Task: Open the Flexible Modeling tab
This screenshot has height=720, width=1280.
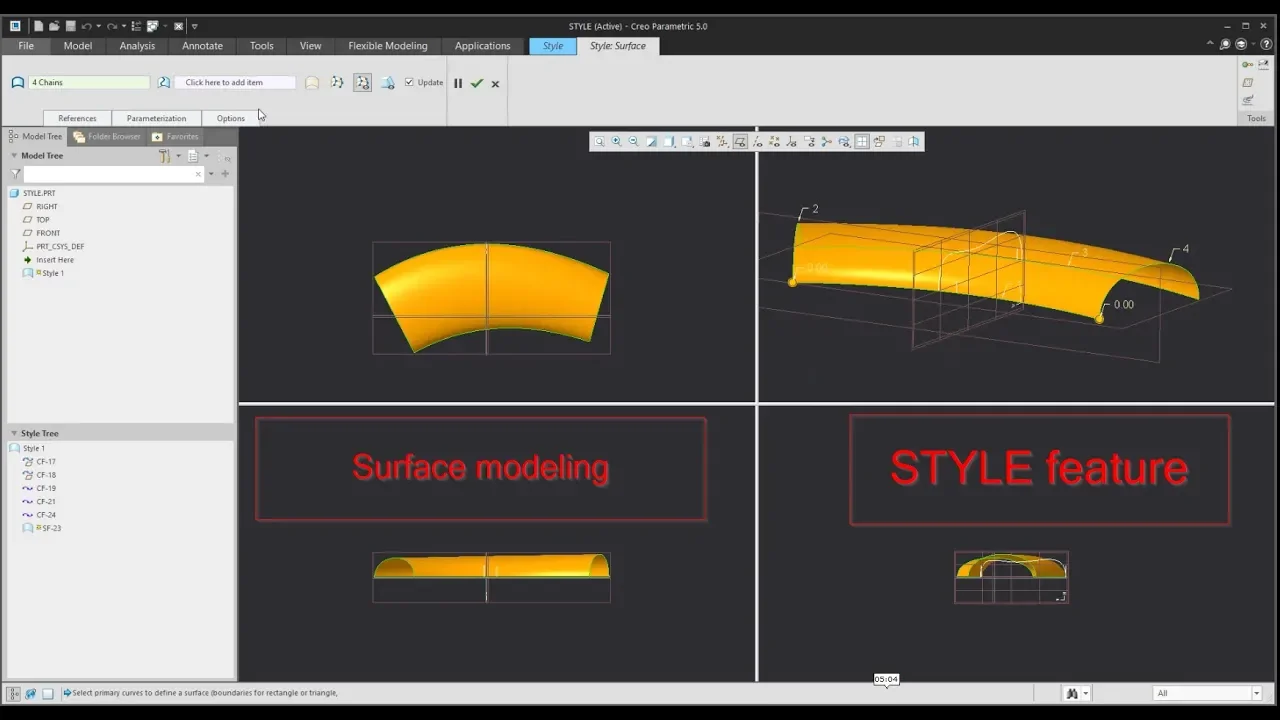Action: click(x=387, y=46)
